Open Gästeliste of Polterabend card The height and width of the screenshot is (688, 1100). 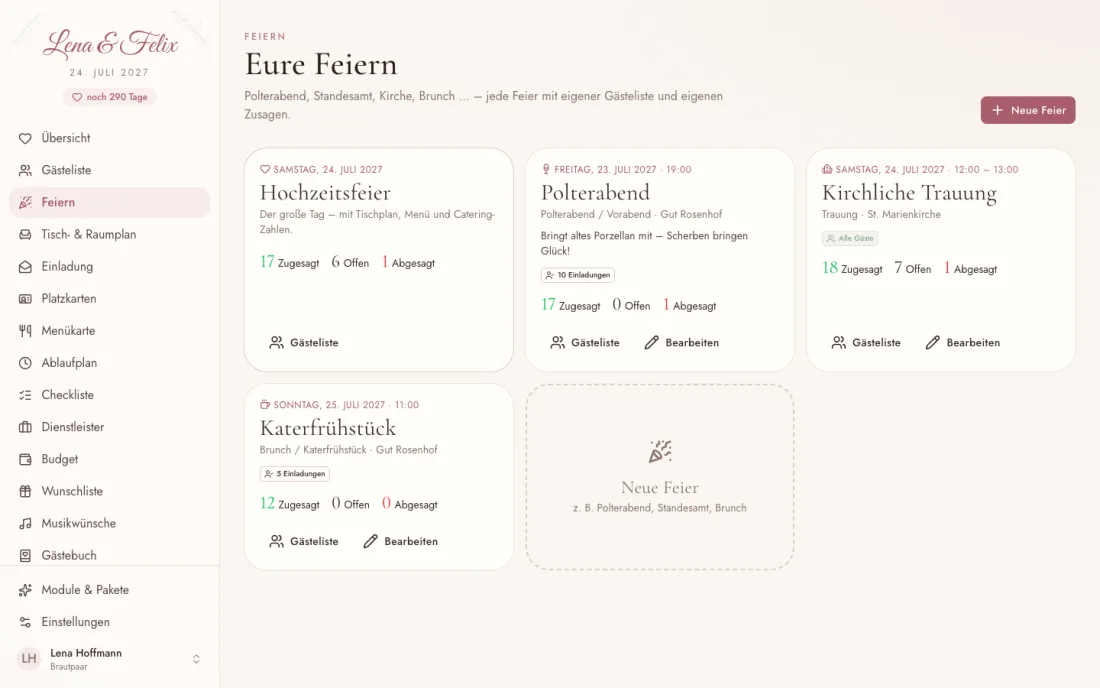(585, 342)
